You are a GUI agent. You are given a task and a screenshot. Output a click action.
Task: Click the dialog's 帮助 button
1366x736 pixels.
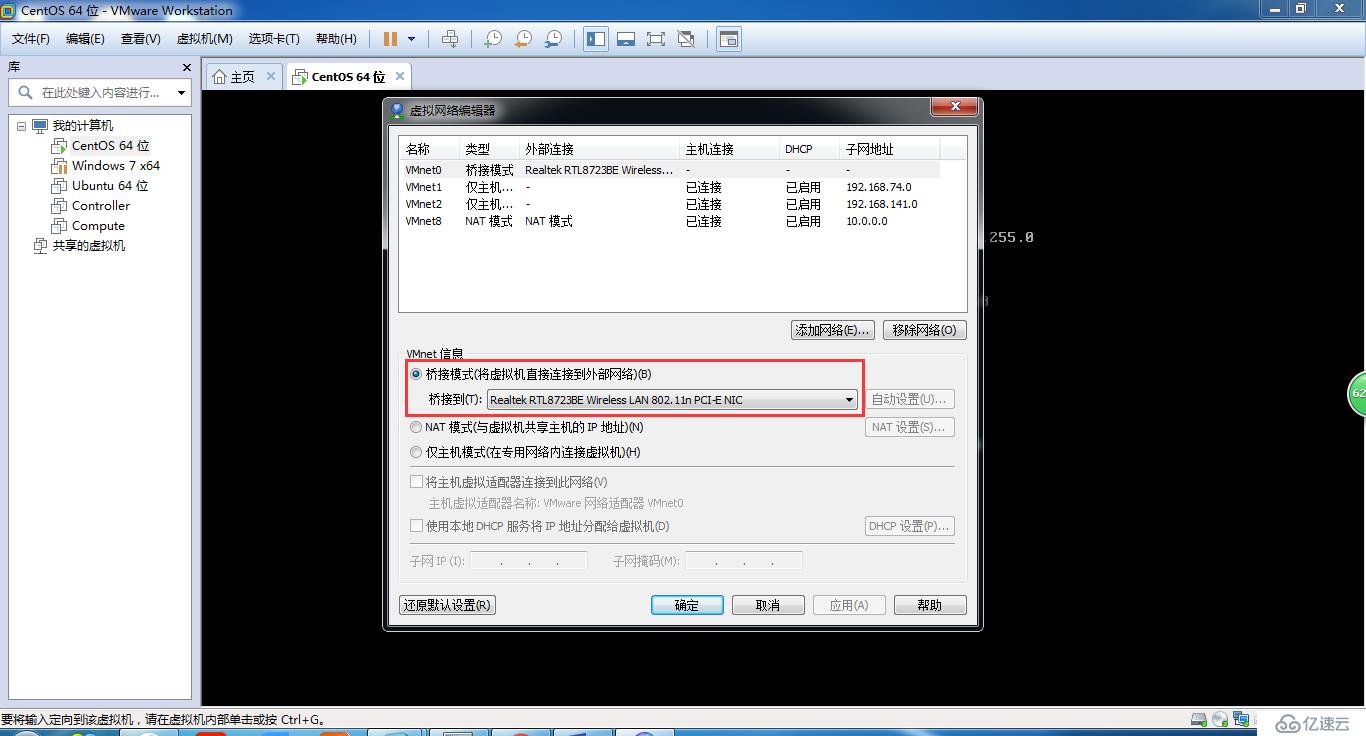tap(930, 605)
